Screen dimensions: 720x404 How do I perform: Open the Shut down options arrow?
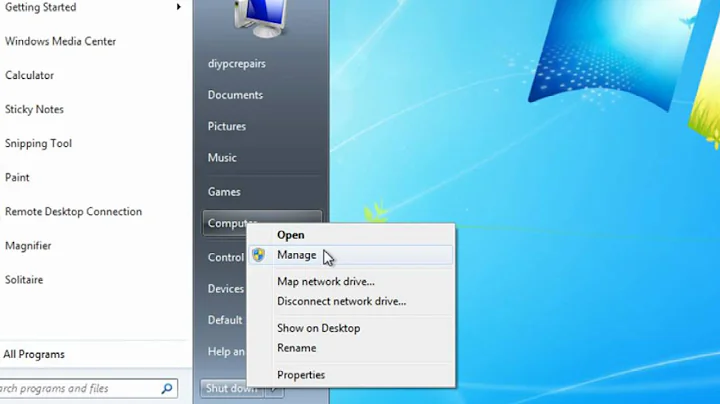pos(275,389)
